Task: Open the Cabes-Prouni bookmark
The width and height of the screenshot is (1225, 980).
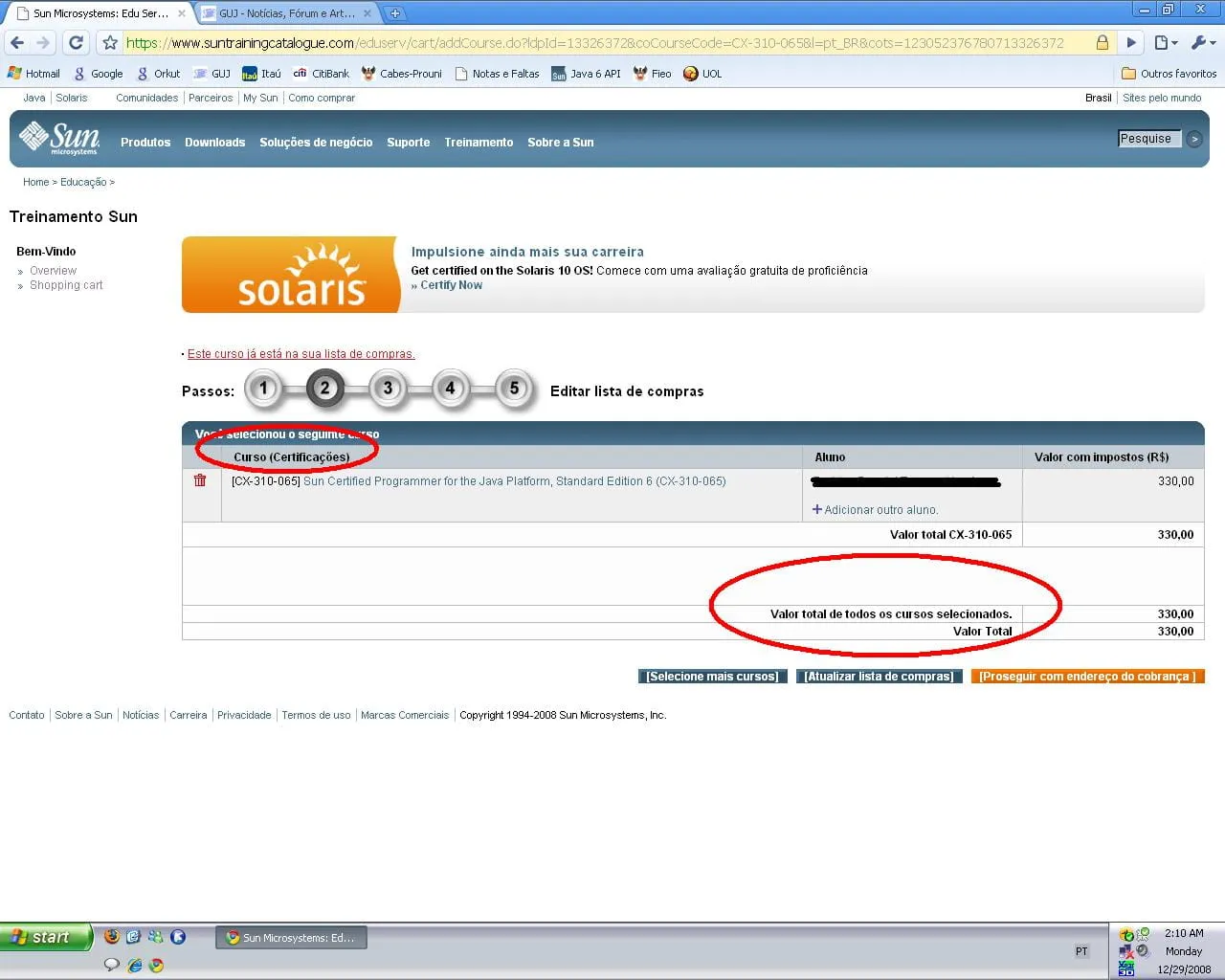Action: pyautogui.click(x=402, y=74)
